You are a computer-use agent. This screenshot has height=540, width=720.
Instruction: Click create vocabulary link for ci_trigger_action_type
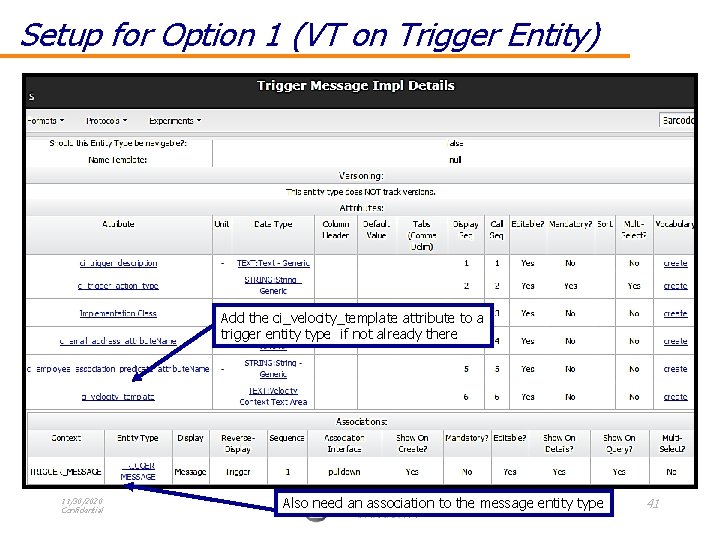click(x=675, y=286)
